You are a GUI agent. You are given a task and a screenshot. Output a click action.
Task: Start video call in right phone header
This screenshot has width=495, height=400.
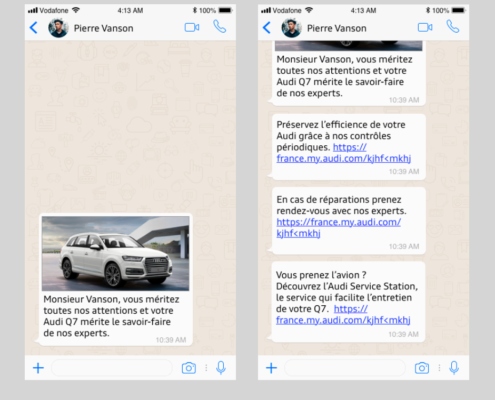pyautogui.click(x=425, y=27)
